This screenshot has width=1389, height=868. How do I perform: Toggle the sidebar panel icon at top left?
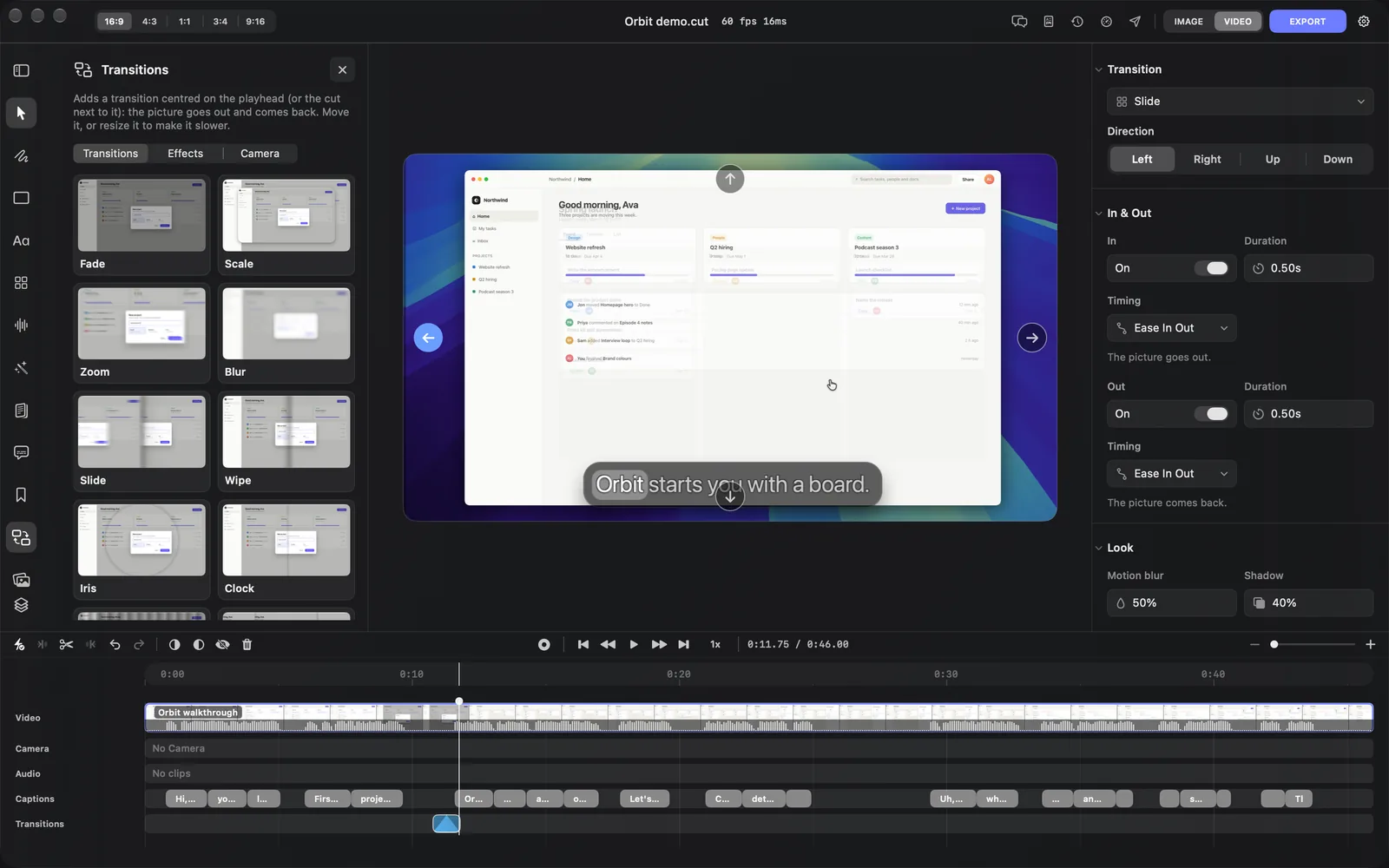(21, 70)
